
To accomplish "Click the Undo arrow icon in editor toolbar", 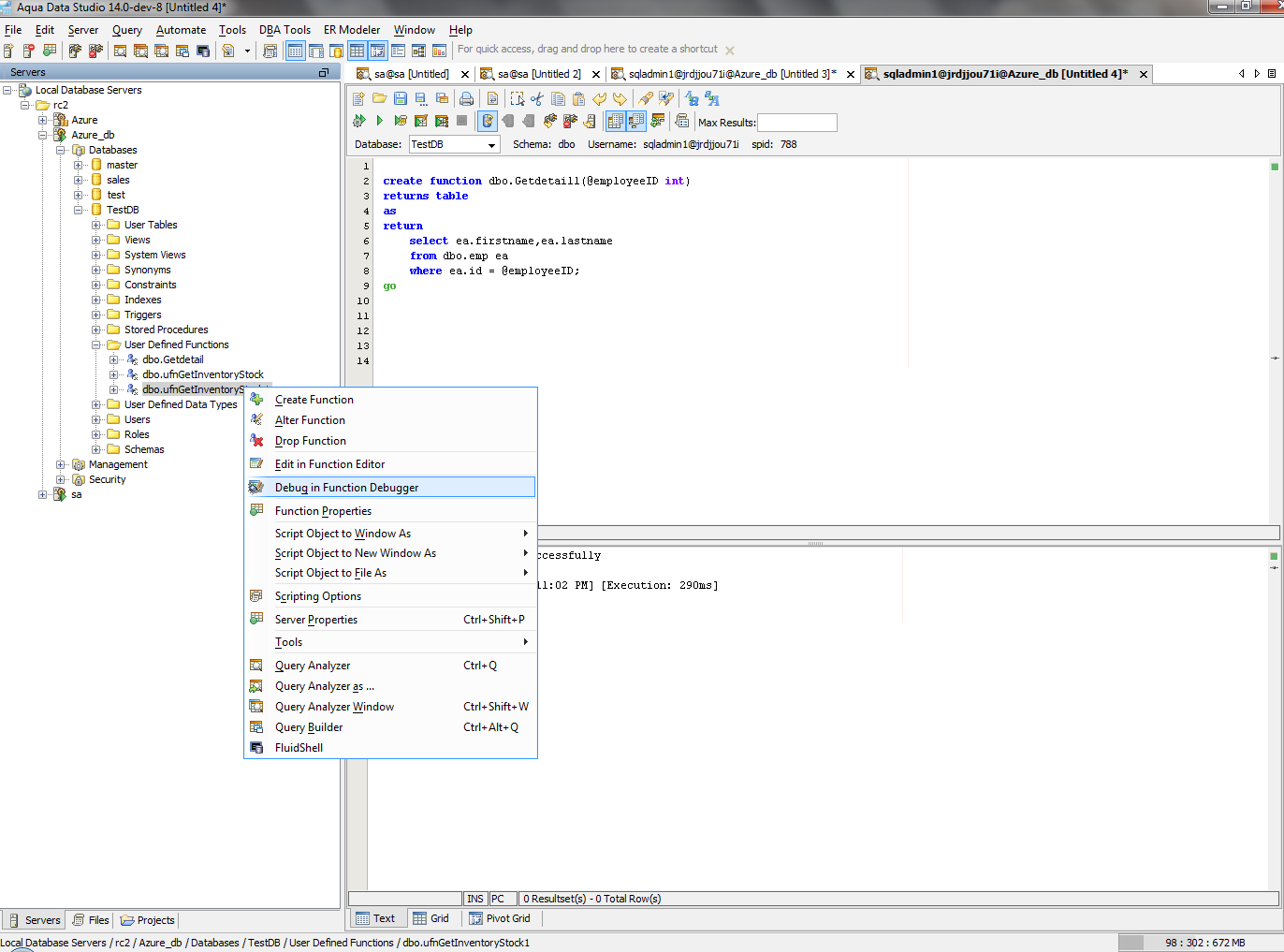I will pos(599,98).
